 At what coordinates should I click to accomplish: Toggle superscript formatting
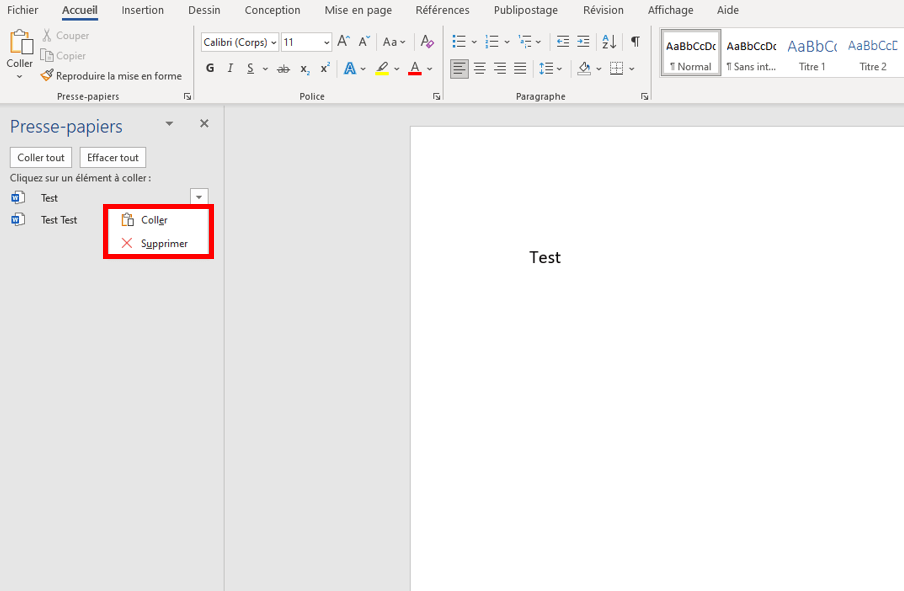(x=325, y=68)
